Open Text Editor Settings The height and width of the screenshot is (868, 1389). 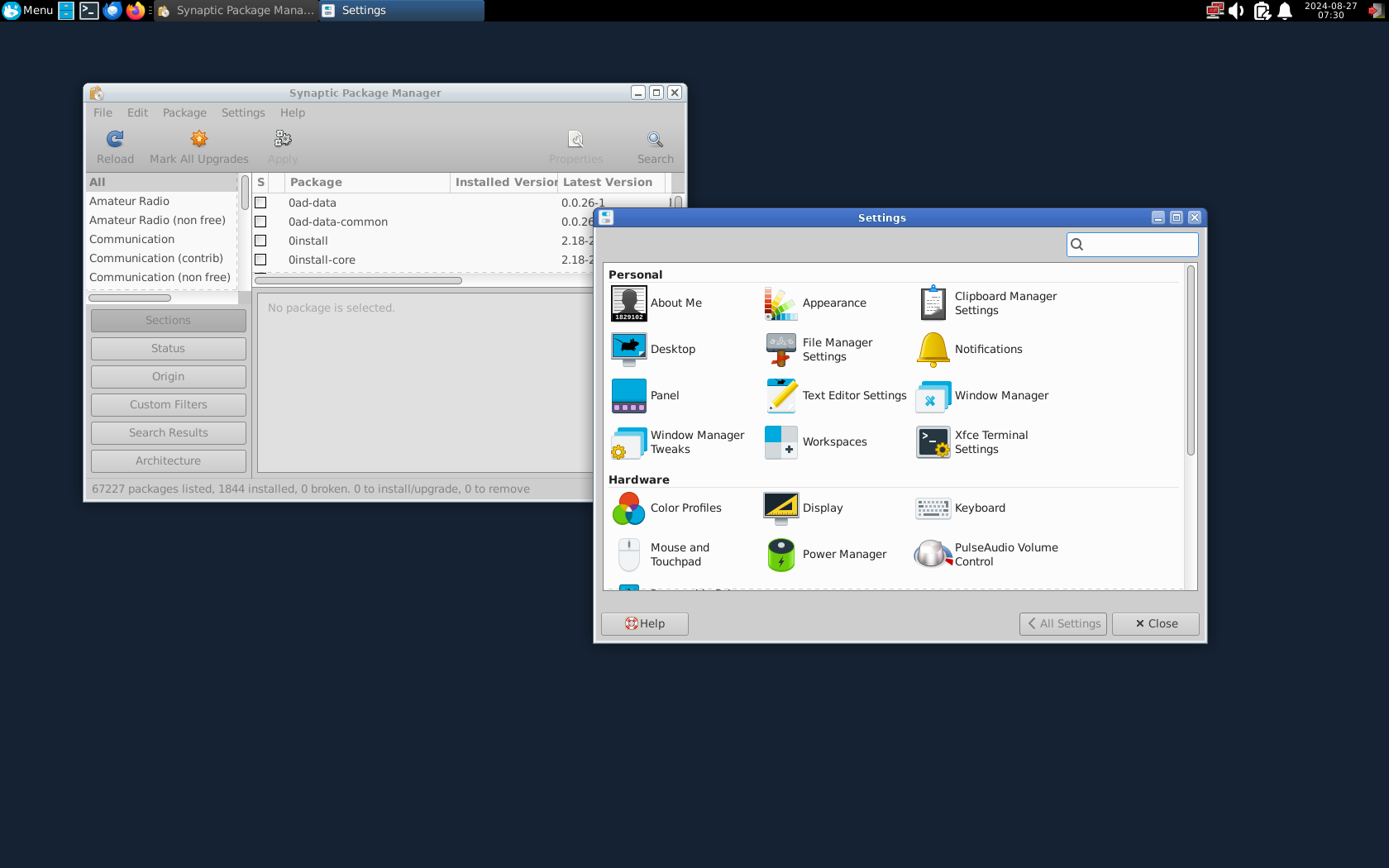click(836, 396)
